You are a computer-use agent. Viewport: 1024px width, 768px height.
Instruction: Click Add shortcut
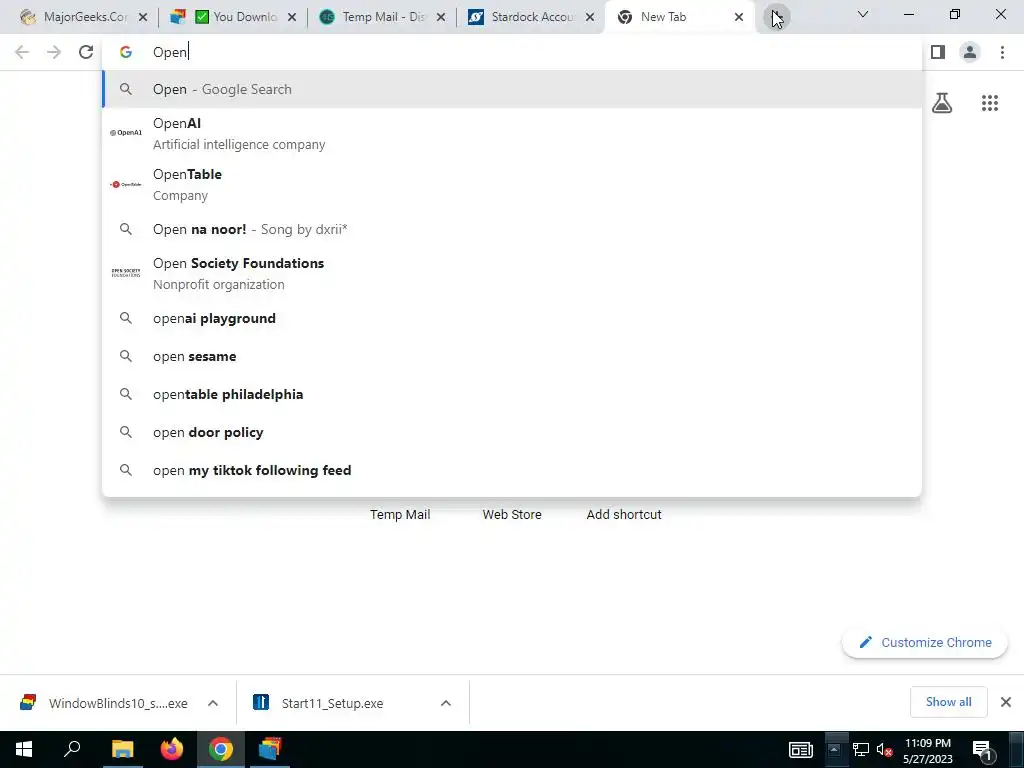click(x=624, y=515)
